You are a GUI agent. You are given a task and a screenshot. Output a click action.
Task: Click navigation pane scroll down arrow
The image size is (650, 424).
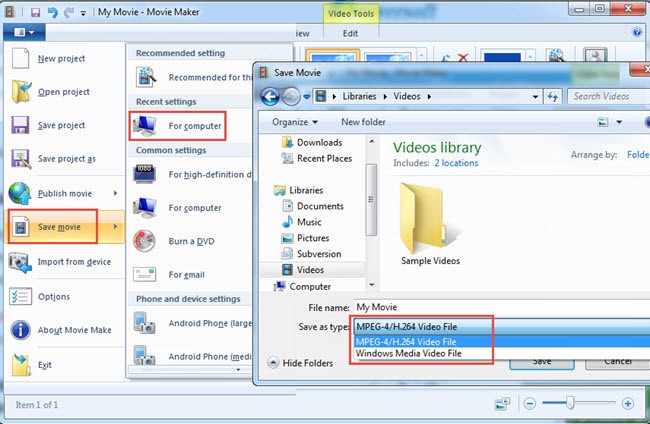tap(371, 285)
